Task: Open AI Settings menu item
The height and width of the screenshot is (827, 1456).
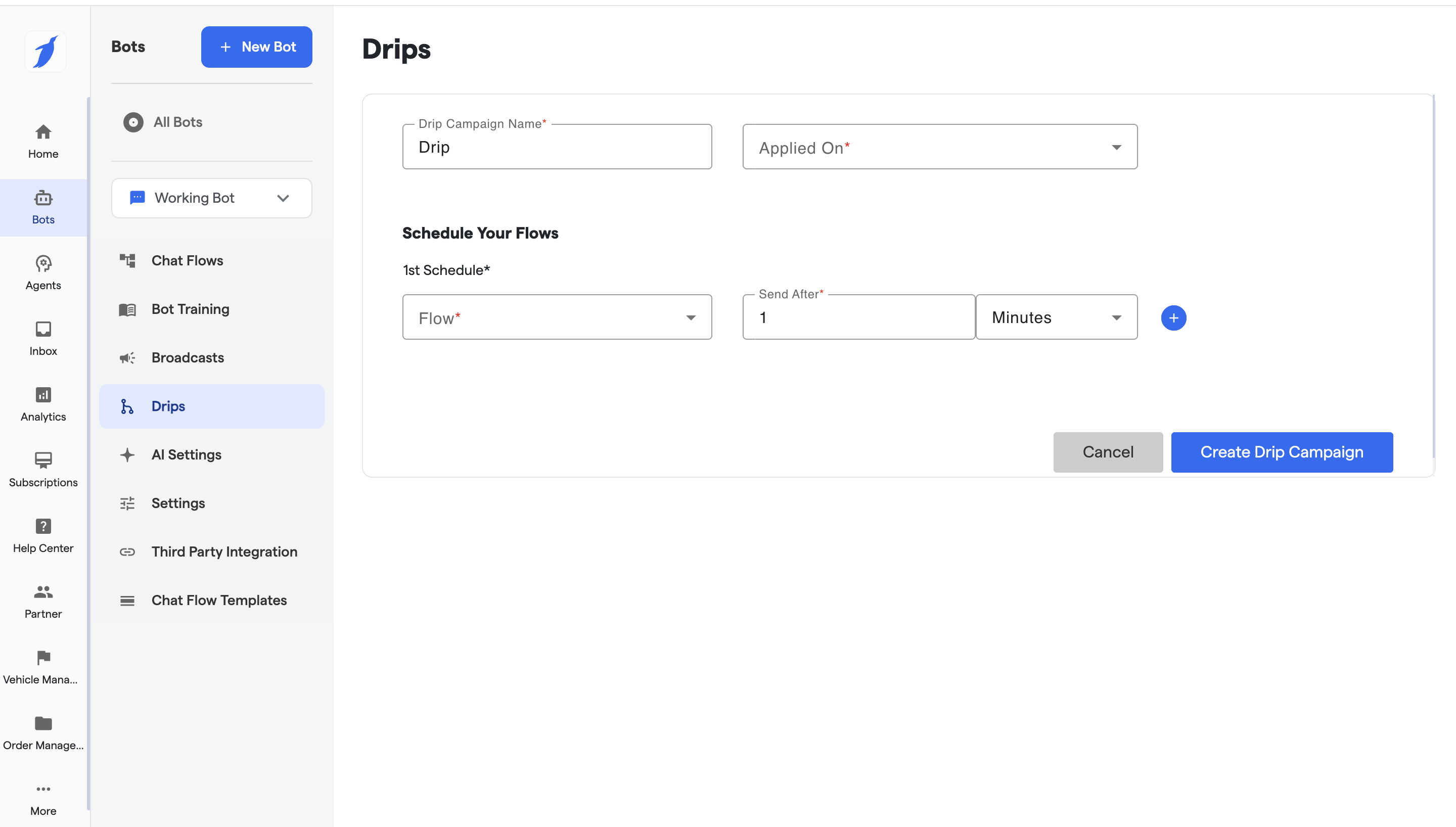Action: pyautogui.click(x=186, y=455)
